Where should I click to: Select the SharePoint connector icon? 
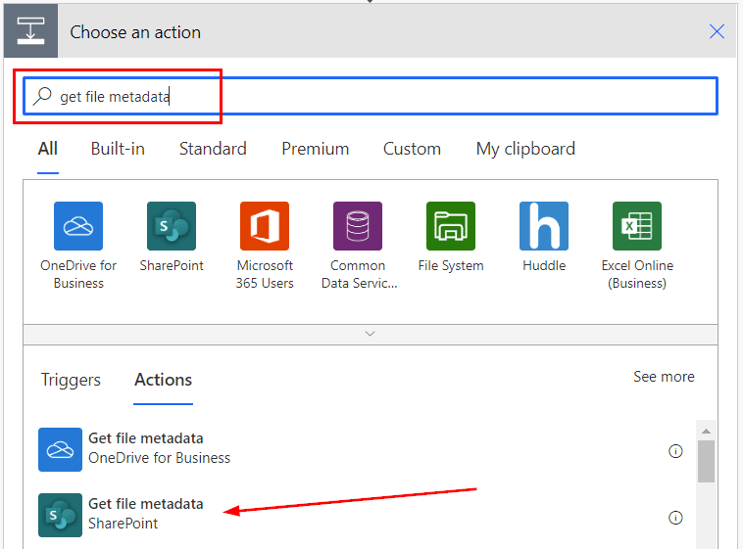pyautogui.click(x=171, y=226)
